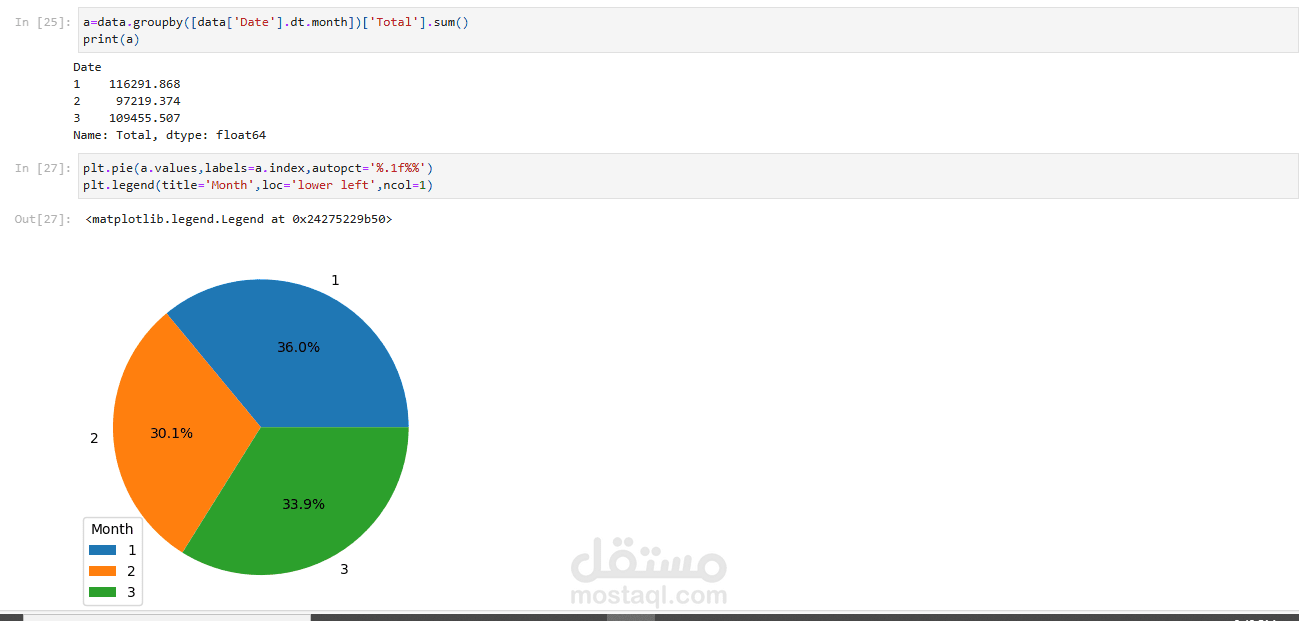The height and width of the screenshot is (621, 1299).
Task: Click the 'Date' header in printed output
Action: tap(87, 67)
